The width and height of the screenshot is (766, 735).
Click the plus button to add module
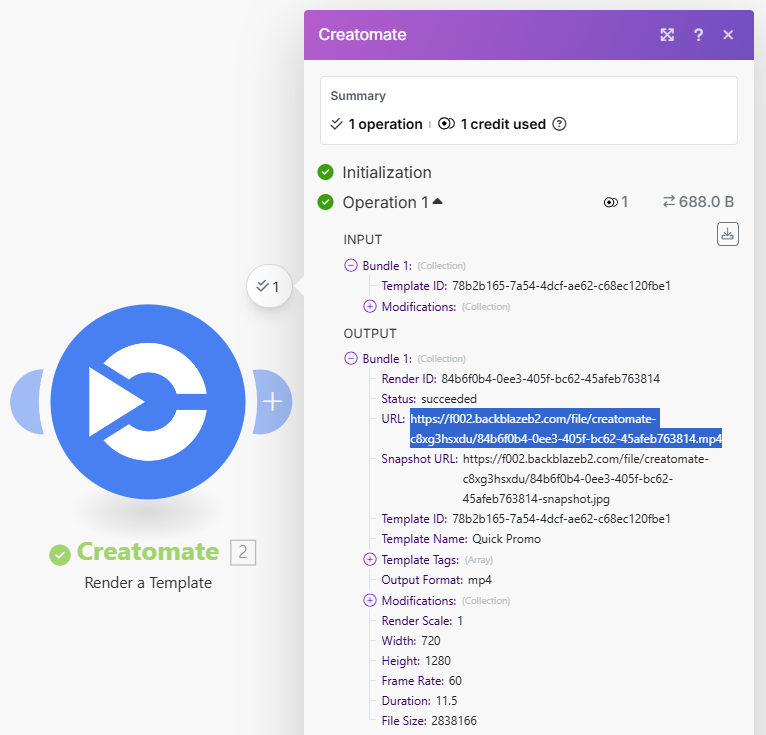[x=271, y=402]
